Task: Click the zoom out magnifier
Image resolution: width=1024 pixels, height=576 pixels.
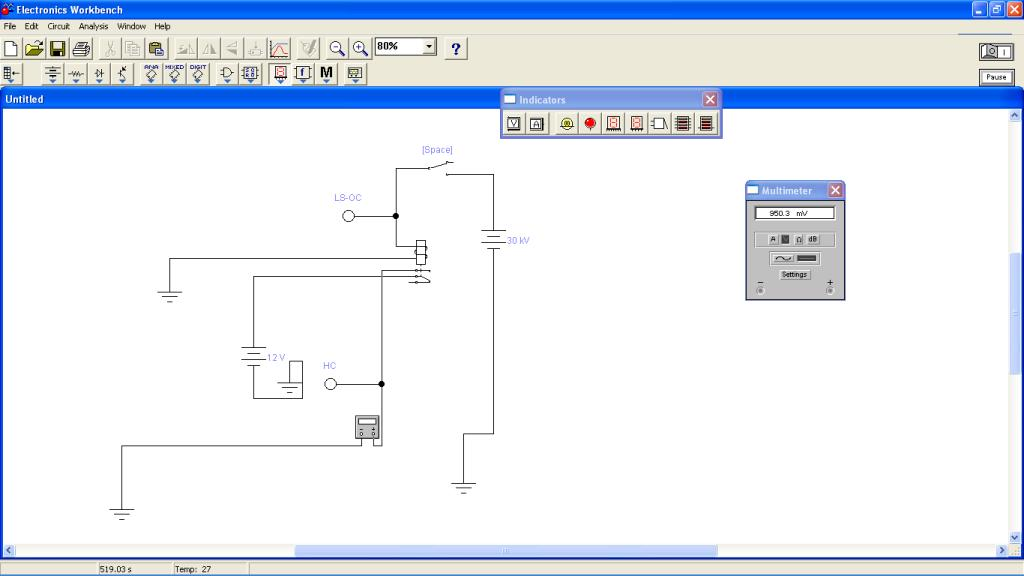Action: click(x=337, y=48)
